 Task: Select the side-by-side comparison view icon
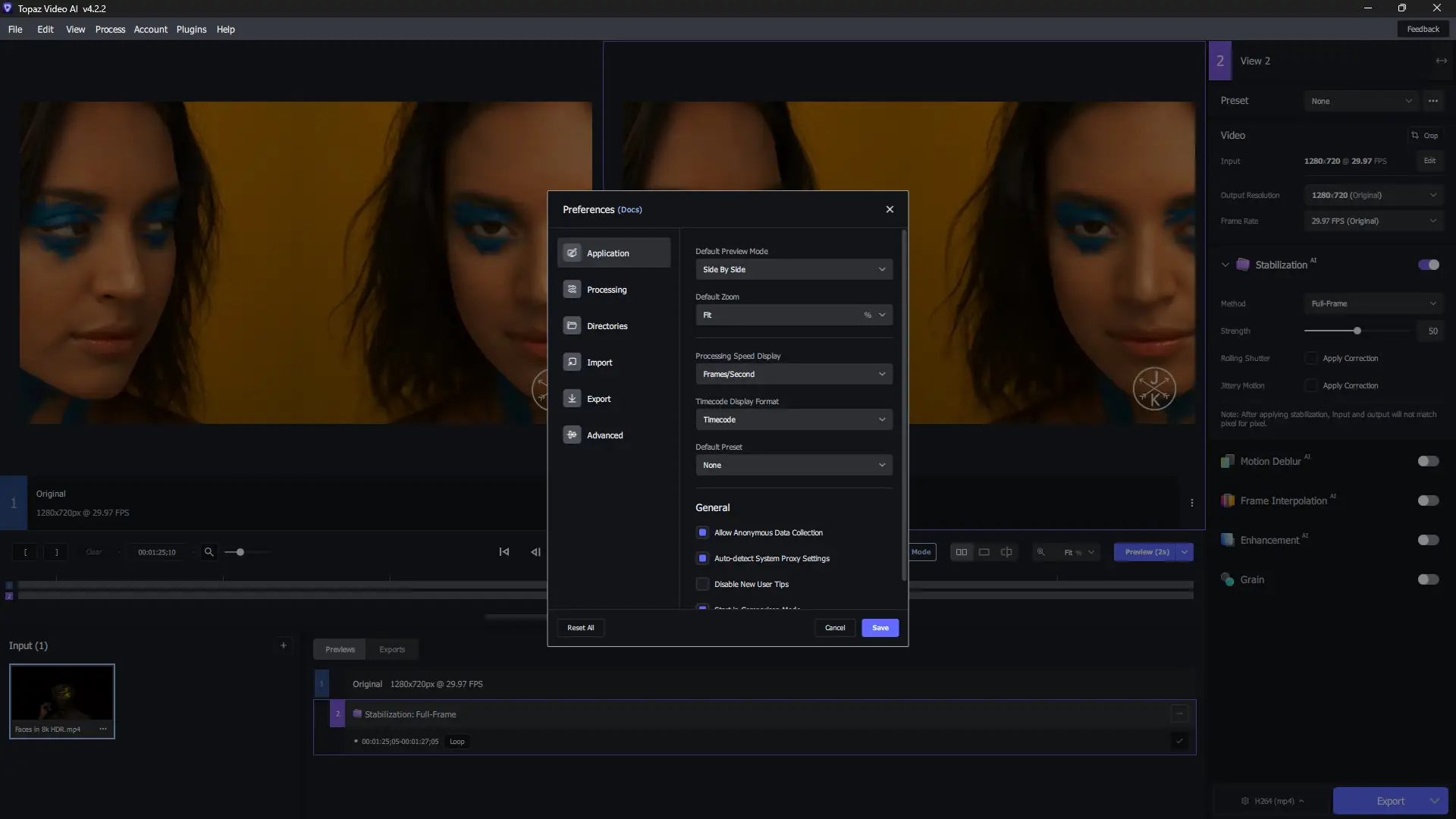(x=961, y=552)
